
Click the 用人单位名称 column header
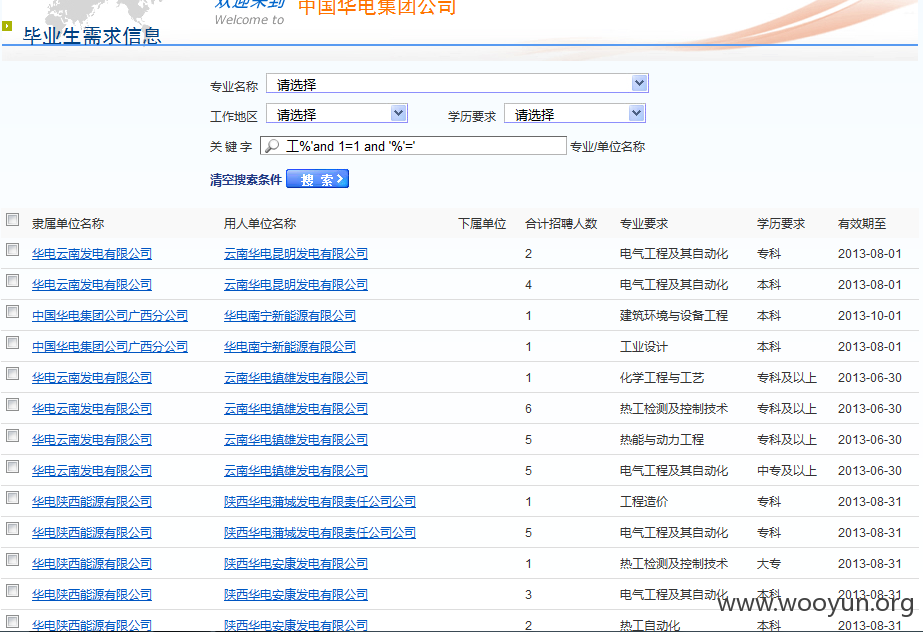(260, 224)
